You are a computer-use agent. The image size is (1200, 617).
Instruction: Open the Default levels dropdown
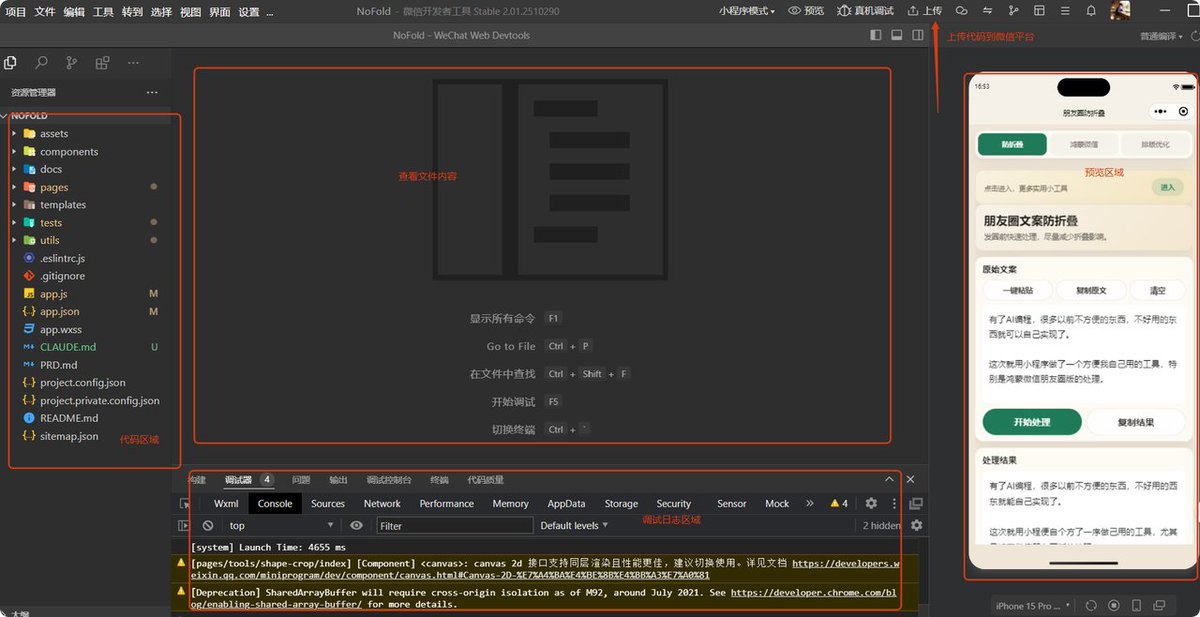tap(574, 525)
